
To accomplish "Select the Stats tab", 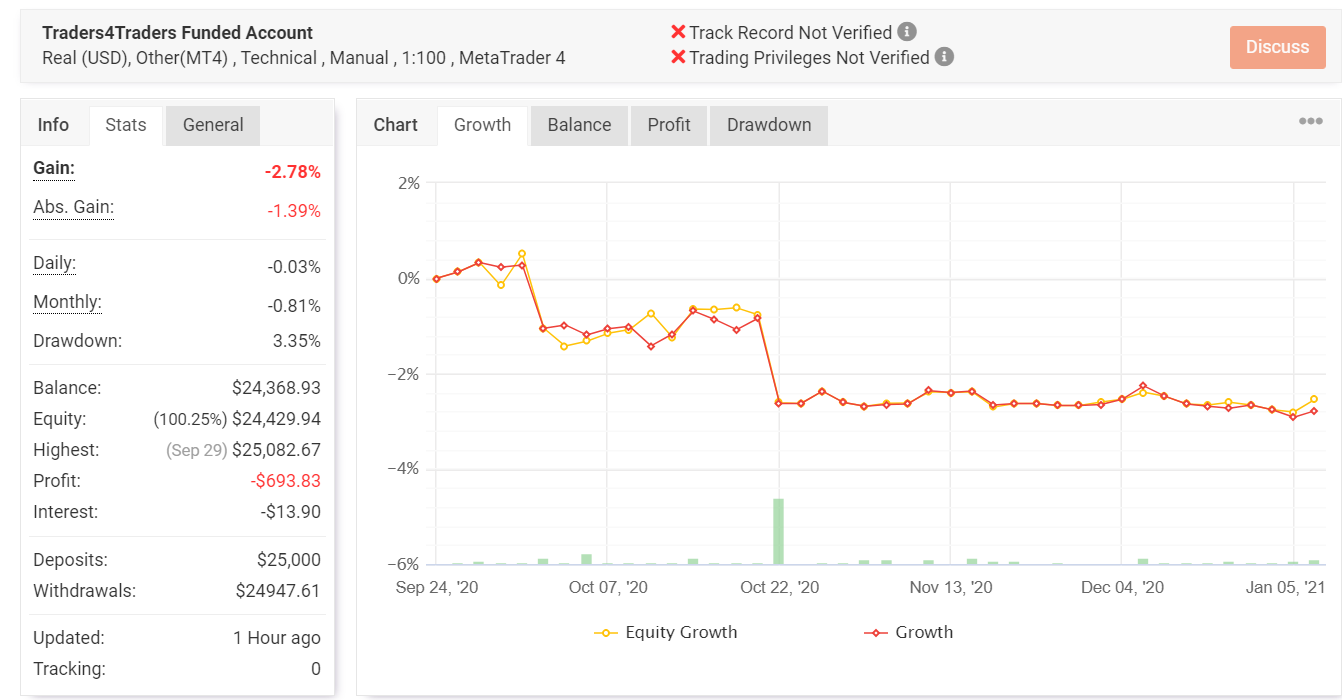I will tap(126, 125).
